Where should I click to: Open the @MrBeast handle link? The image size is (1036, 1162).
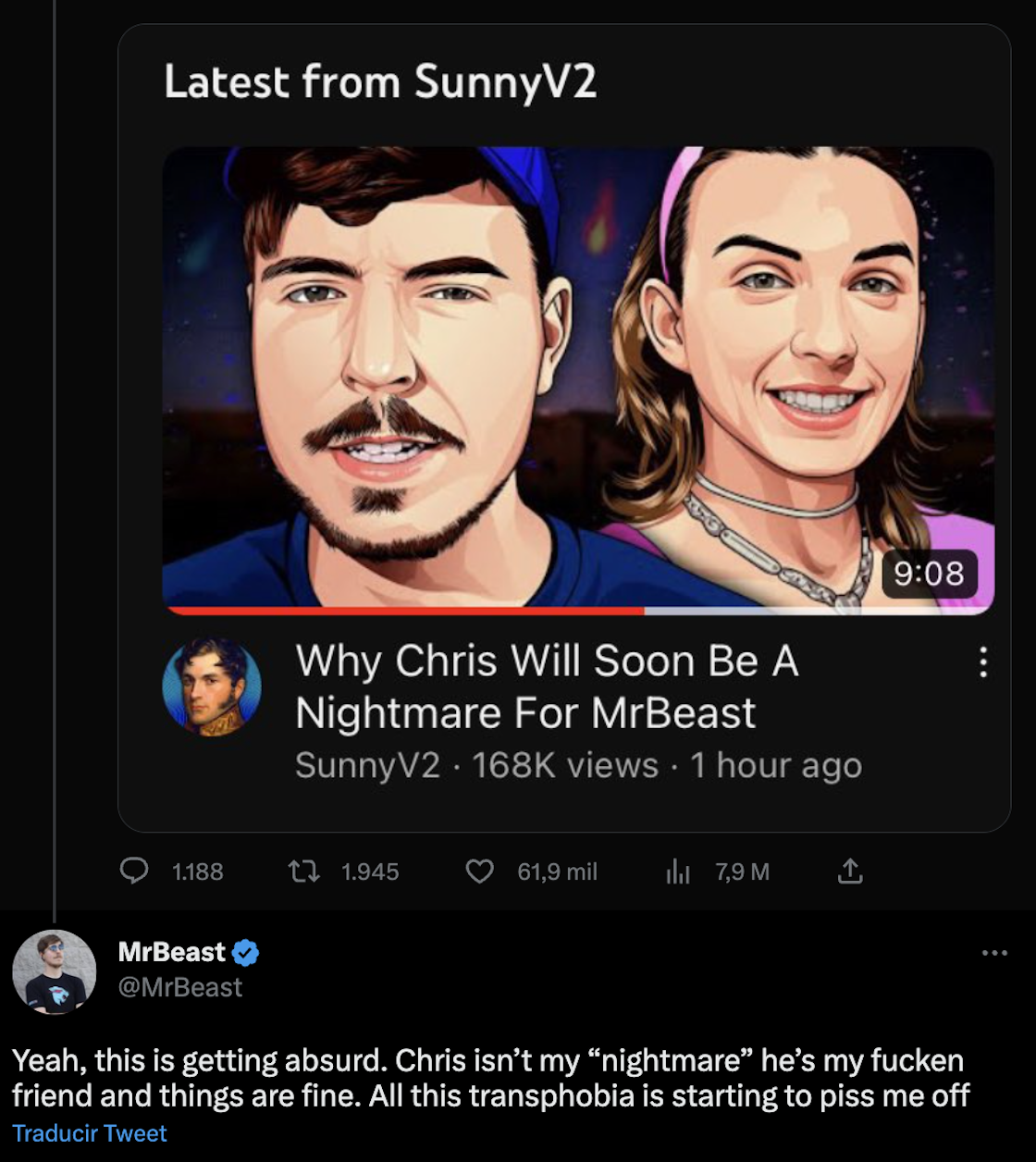pos(180,987)
